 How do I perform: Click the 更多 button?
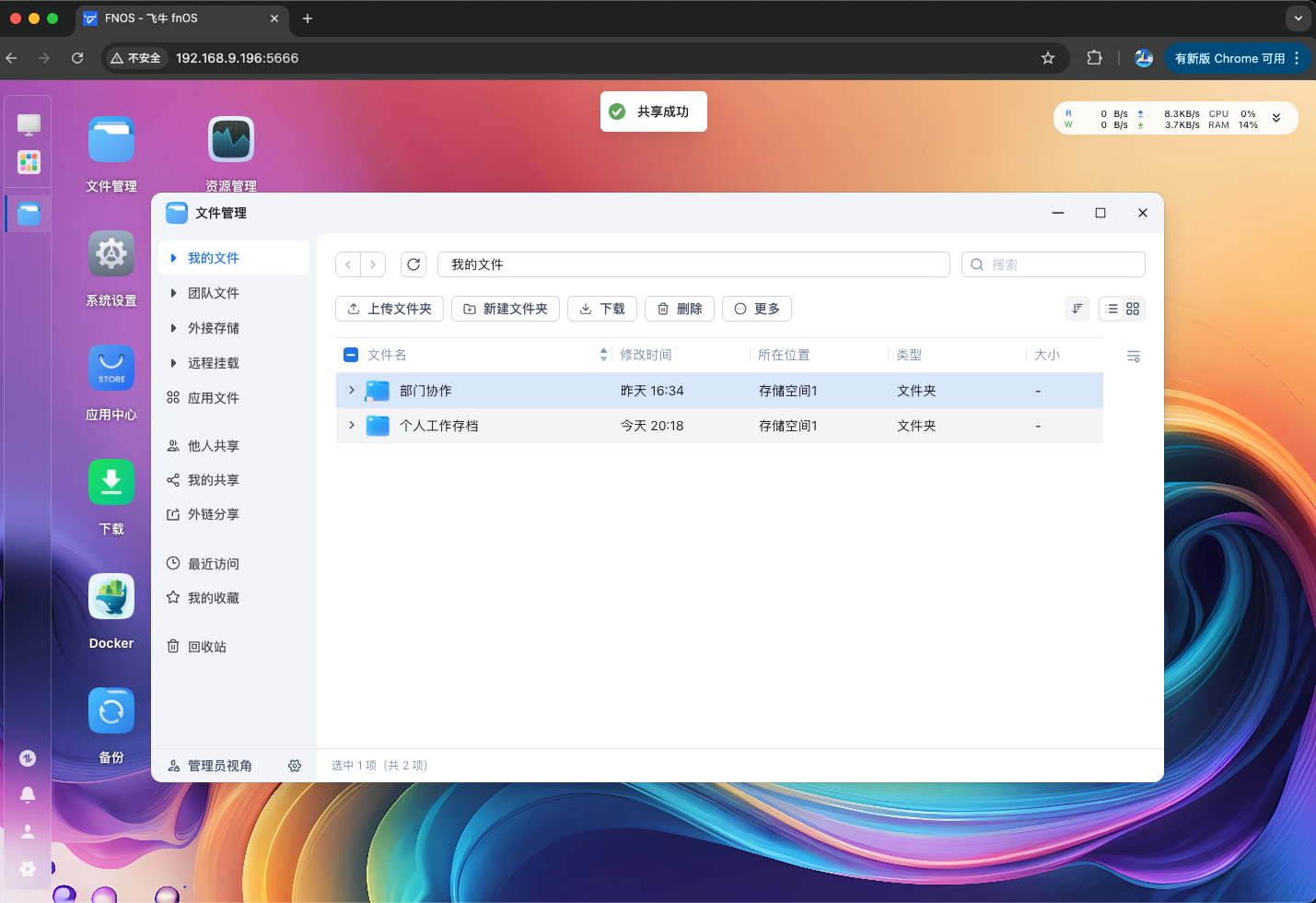[757, 309]
